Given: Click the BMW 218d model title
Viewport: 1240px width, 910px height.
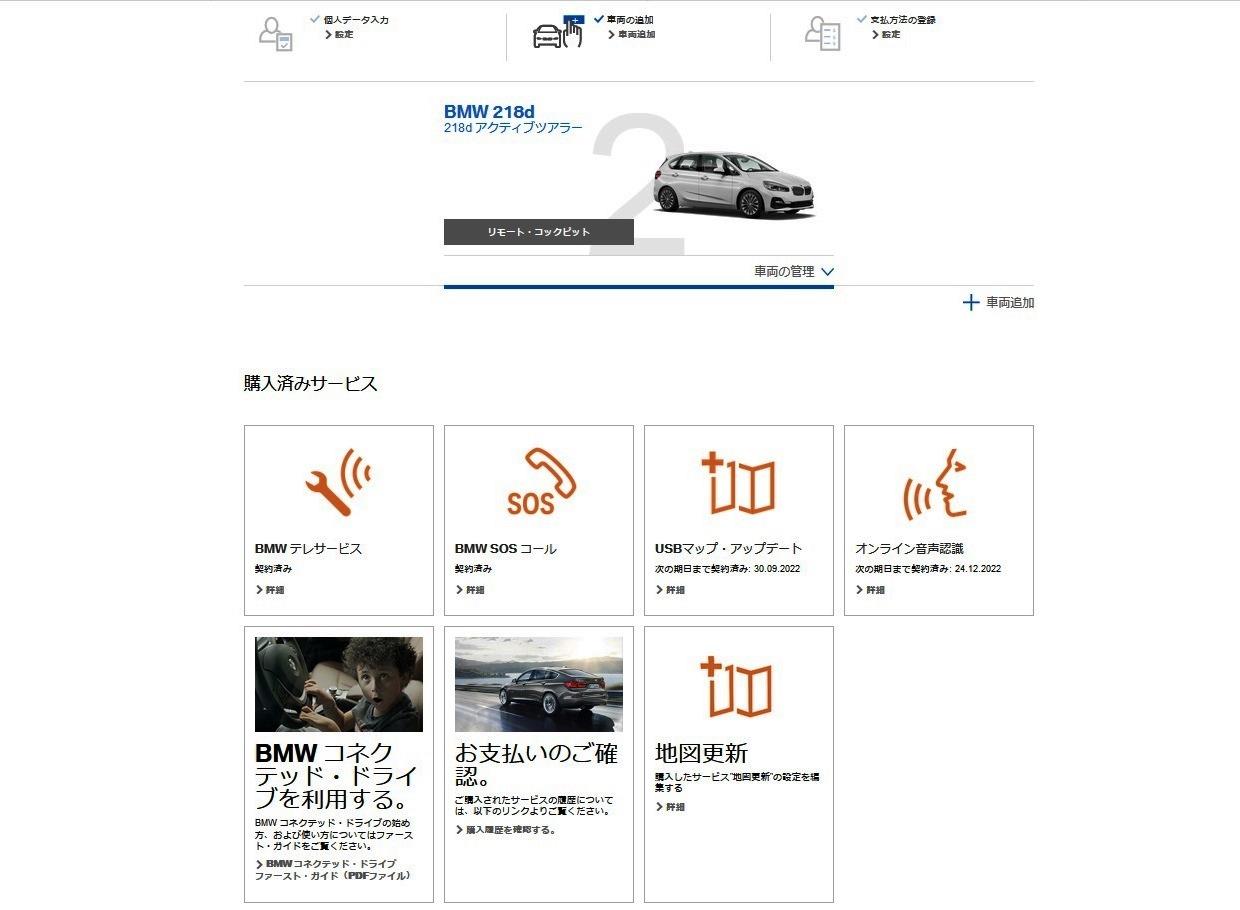Looking at the screenshot, I should pyautogui.click(x=490, y=111).
